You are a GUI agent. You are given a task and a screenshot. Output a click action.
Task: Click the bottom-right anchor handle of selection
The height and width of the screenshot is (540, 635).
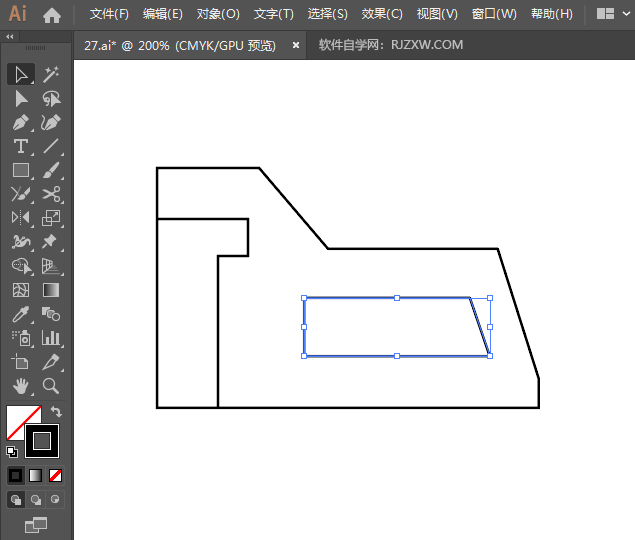[x=489, y=355]
